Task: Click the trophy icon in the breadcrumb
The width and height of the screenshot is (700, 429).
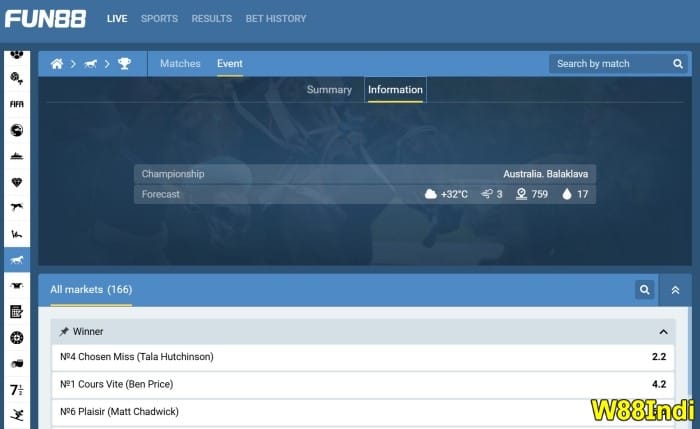Action: [x=124, y=64]
